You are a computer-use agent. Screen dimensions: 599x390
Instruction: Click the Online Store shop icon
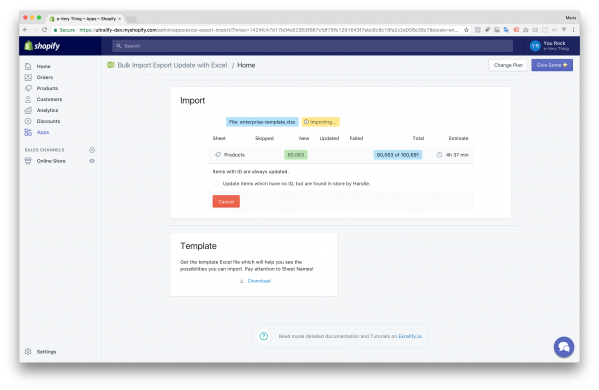tap(28, 161)
